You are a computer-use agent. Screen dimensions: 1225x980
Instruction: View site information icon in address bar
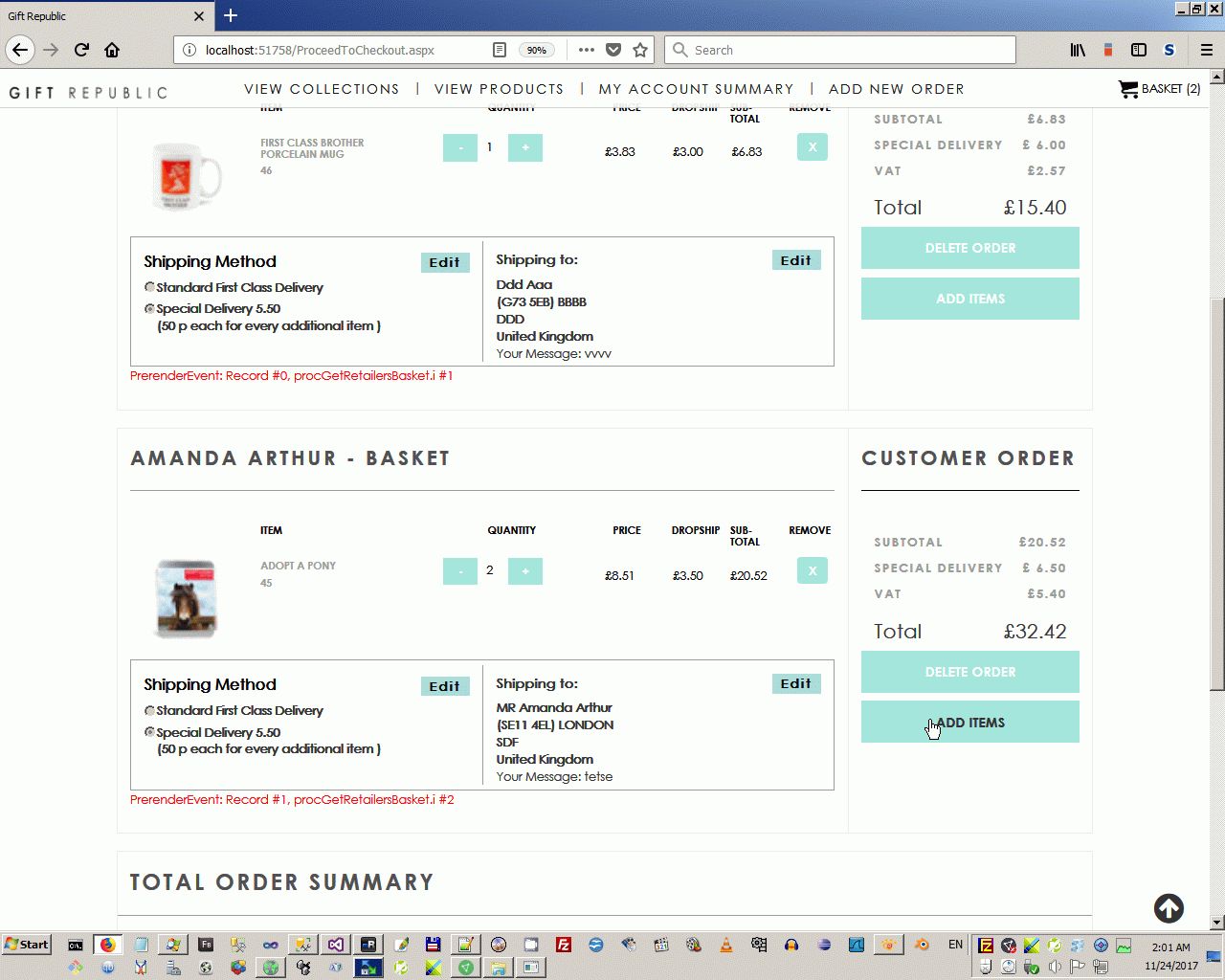(x=189, y=50)
